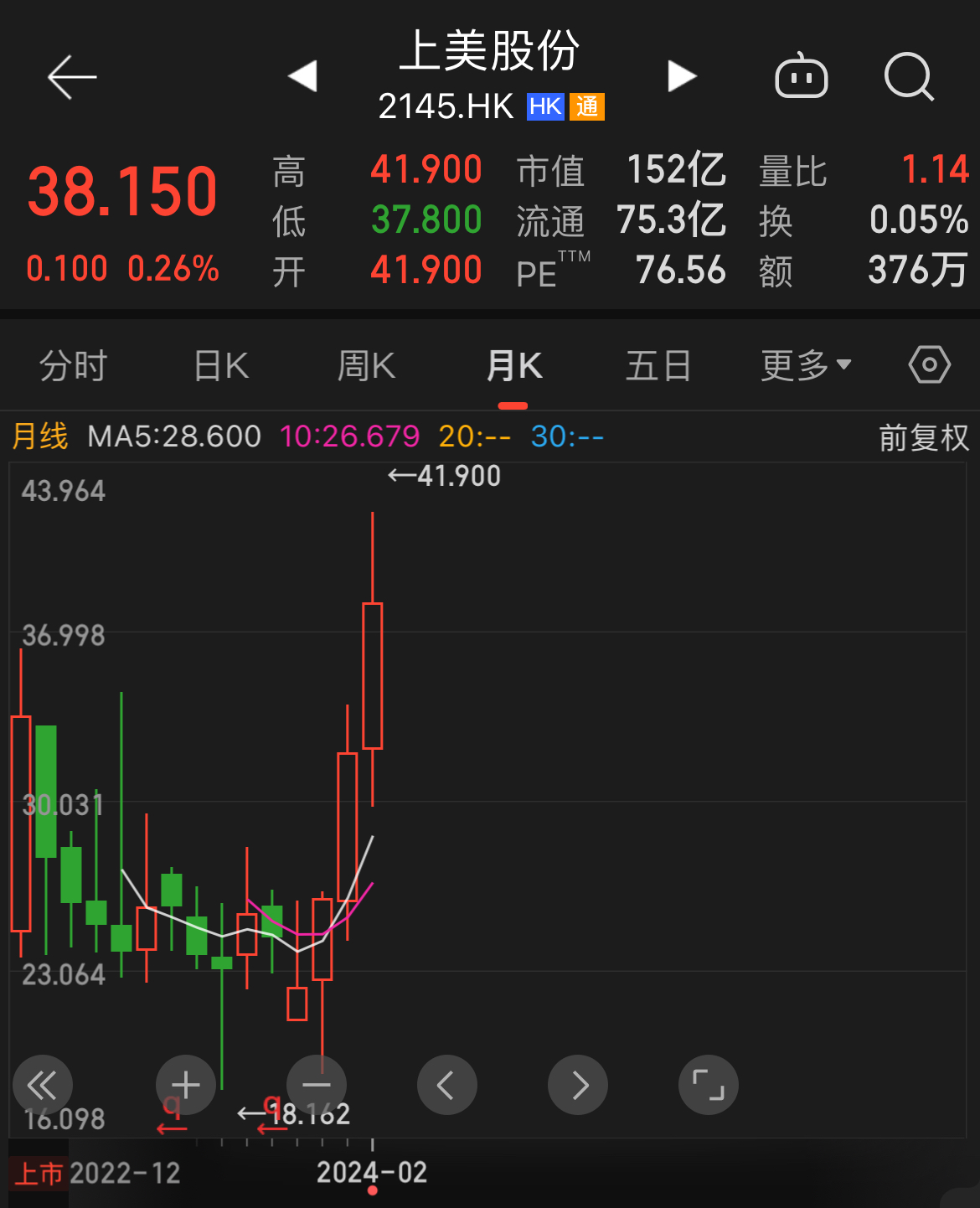This screenshot has height=1208, width=980.
Task: Go to next stock with right triangle
Action: (x=682, y=76)
